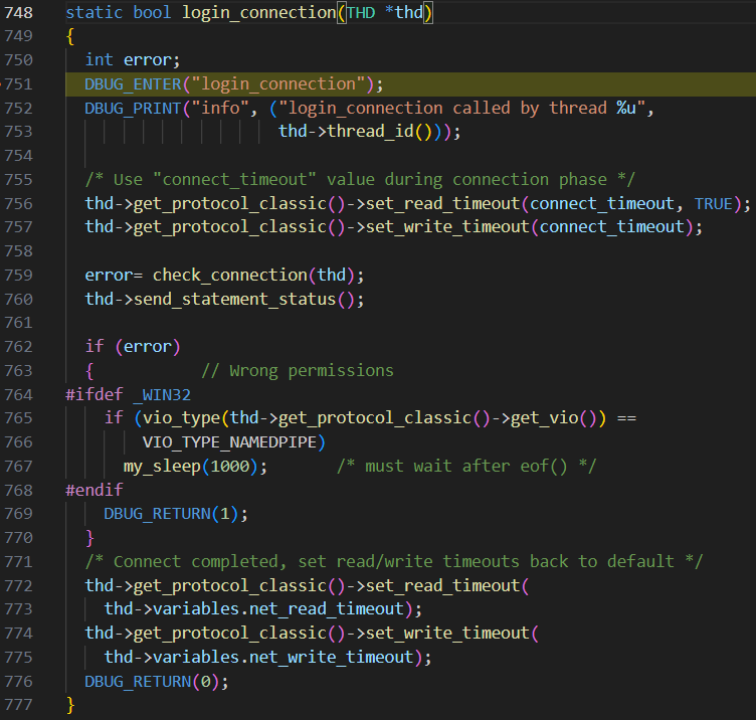Image resolution: width=756 pixels, height=720 pixels.
Task: Click the 'bool' return type keyword
Action: point(152,13)
